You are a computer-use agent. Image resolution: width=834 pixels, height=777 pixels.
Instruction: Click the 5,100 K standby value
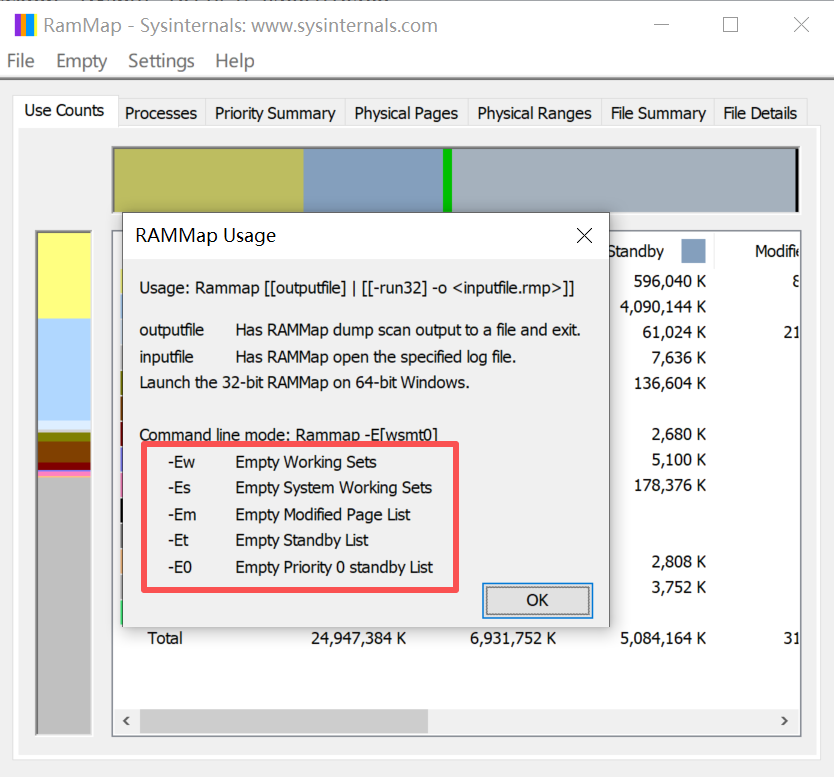click(679, 460)
